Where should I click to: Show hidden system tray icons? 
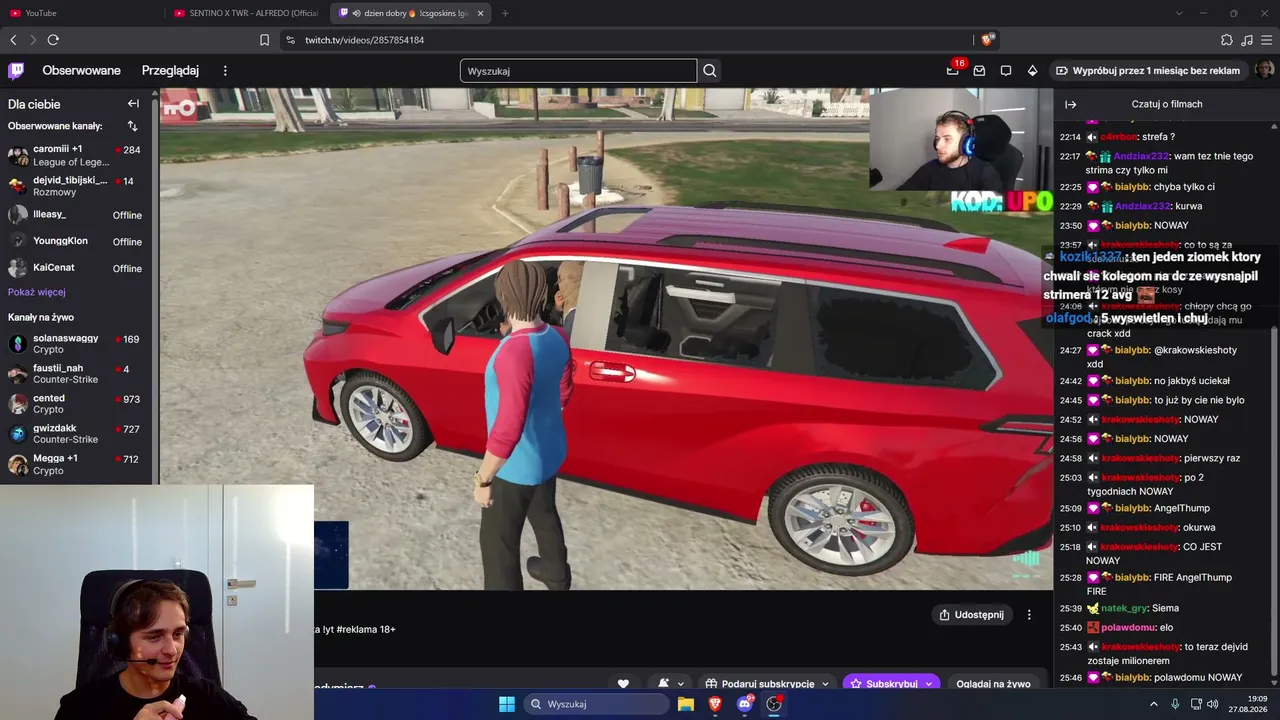1153,704
